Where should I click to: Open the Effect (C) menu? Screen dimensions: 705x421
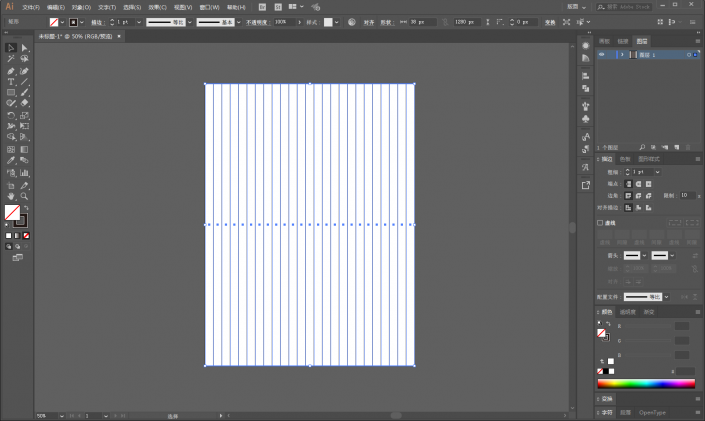point(157,8)
